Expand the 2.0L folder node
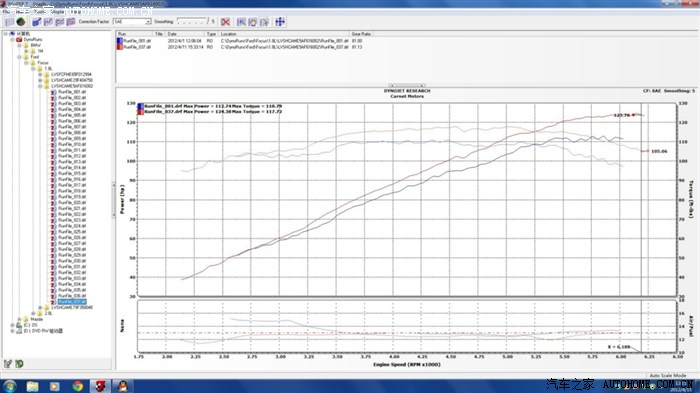The width and height of the screenshot is (700, 393). (33, 314)
